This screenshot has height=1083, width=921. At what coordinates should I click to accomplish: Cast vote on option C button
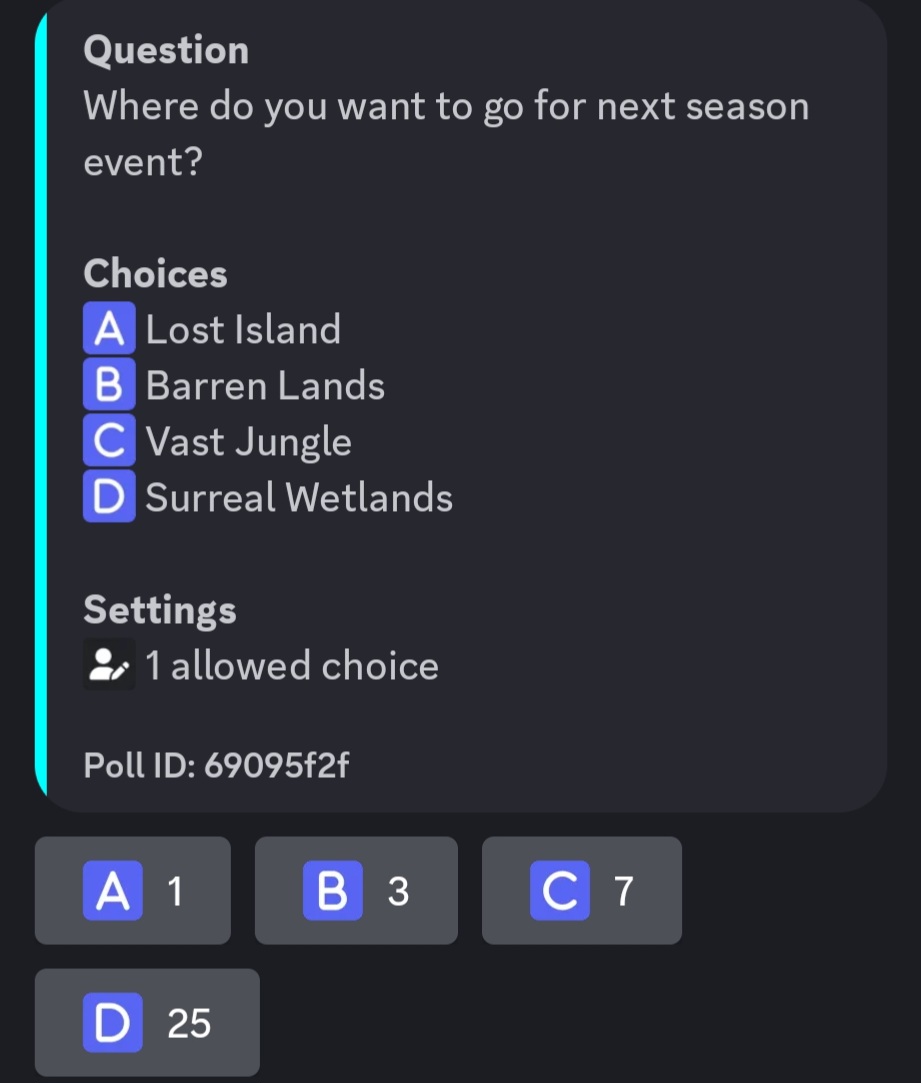[582, 890]
